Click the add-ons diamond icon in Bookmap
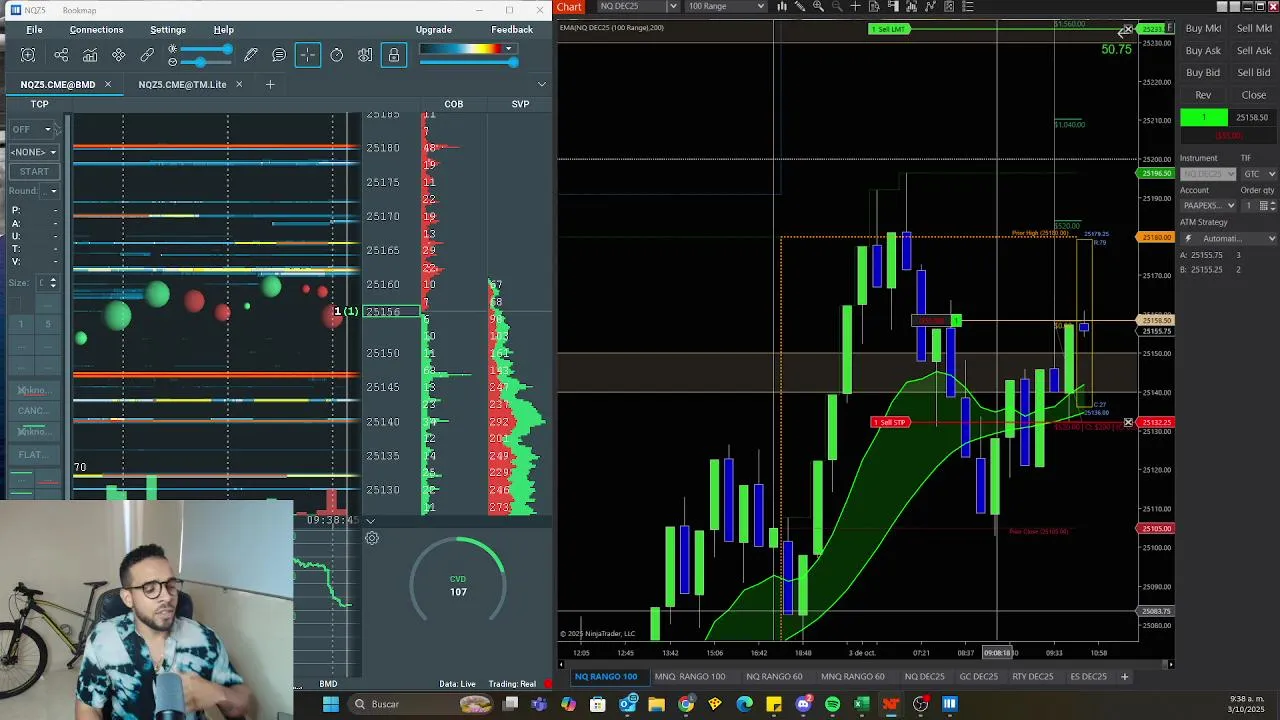Viewport: 1280px width, 720px height. tap(119, 56)
